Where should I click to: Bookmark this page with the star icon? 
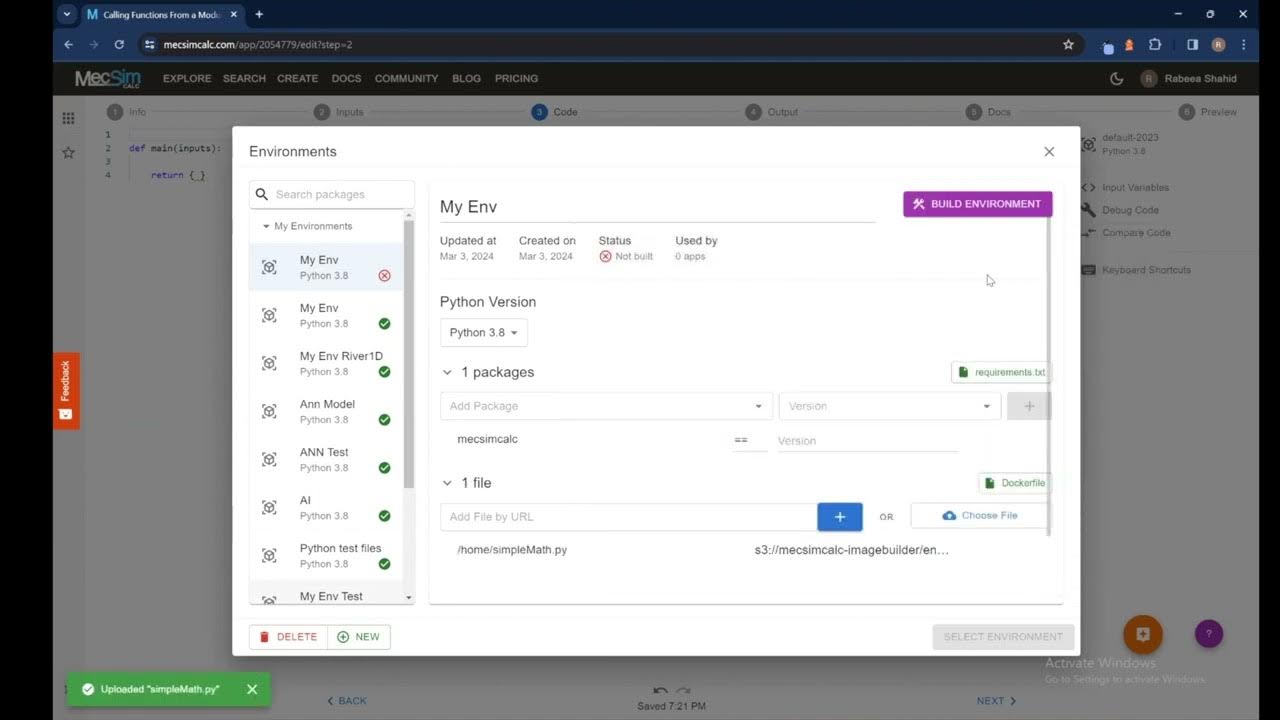coord(1068,45)
